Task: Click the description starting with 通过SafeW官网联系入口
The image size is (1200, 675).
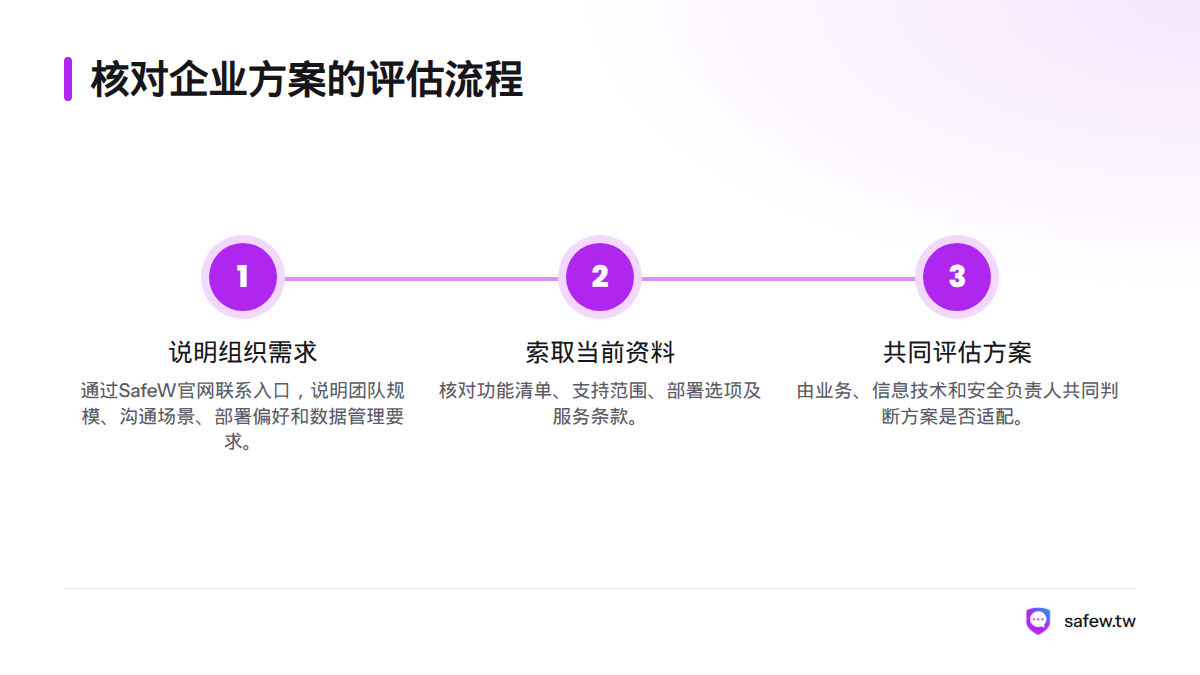Action: click(243, 416)
